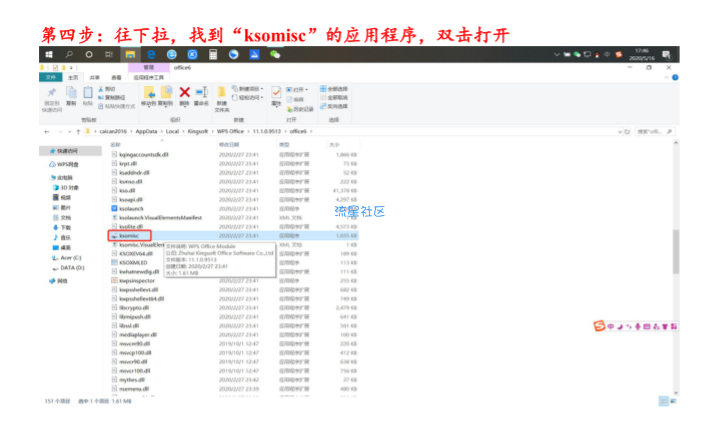
Task: Expand the address bar history dropdown
Action: pyautogui.click(x=620, y=132)
